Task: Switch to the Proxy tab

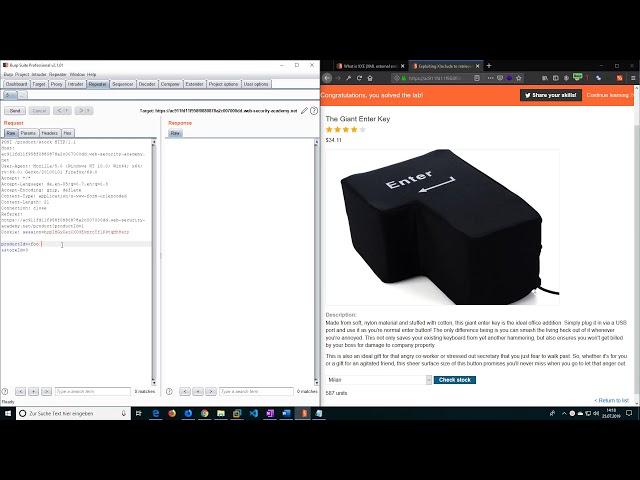Action: [x=56, y=84]
